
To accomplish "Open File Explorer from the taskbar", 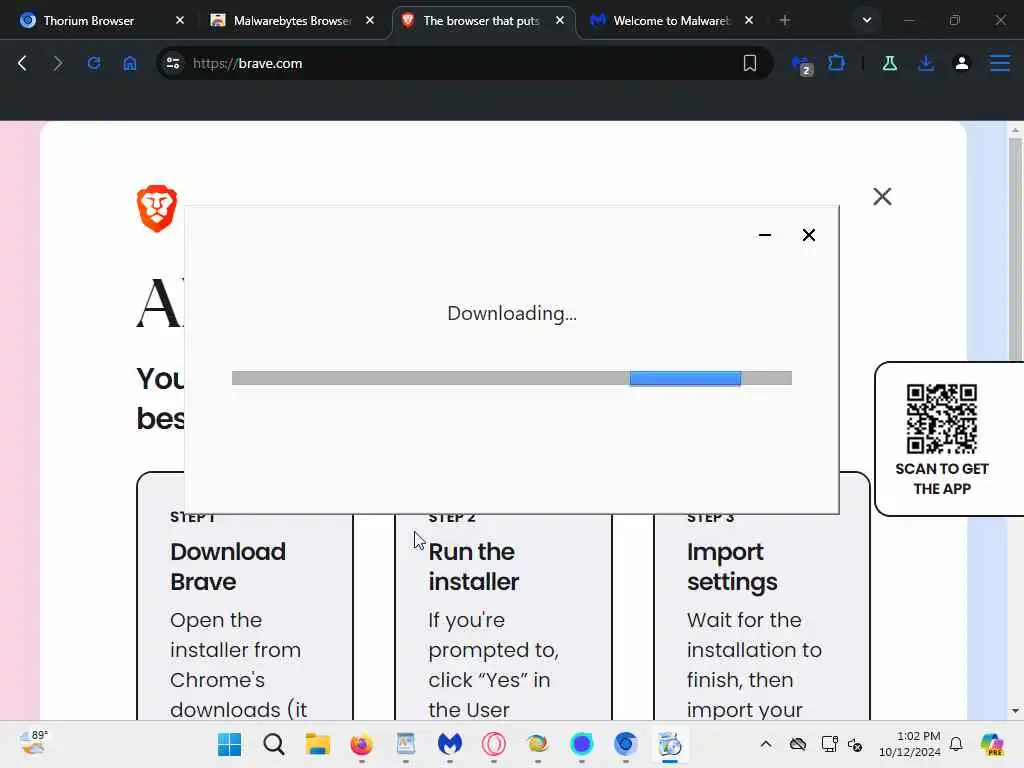I will point(317,744).
